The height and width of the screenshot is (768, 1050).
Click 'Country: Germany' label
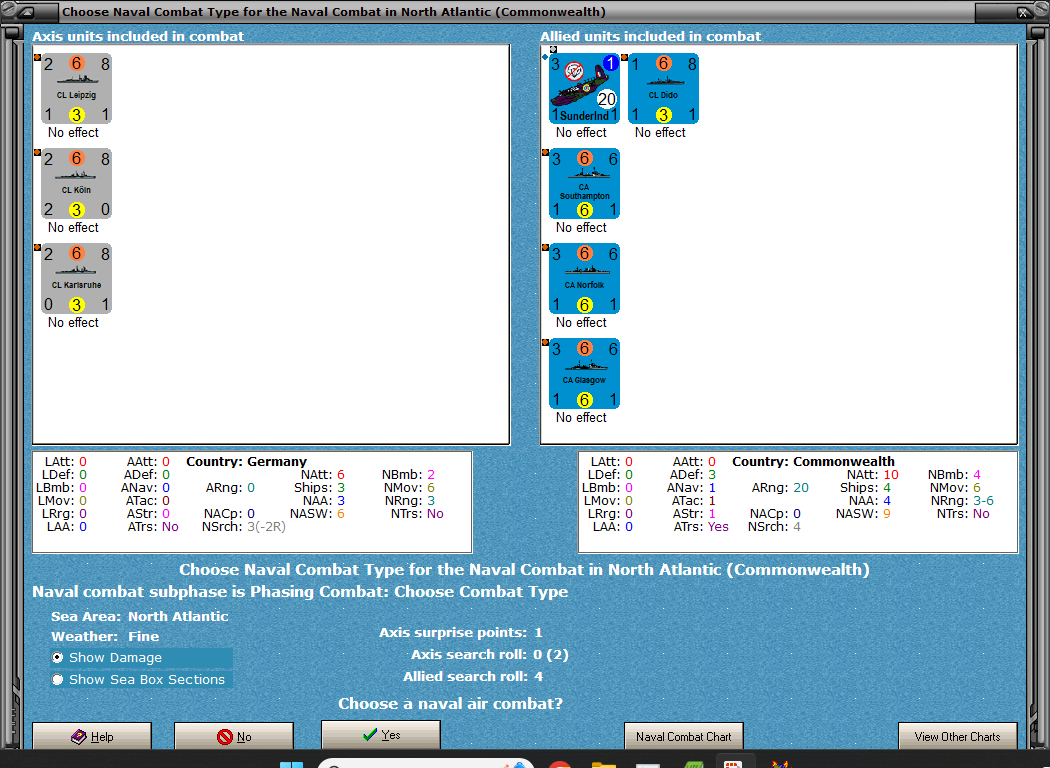click(x=246, y=461)
